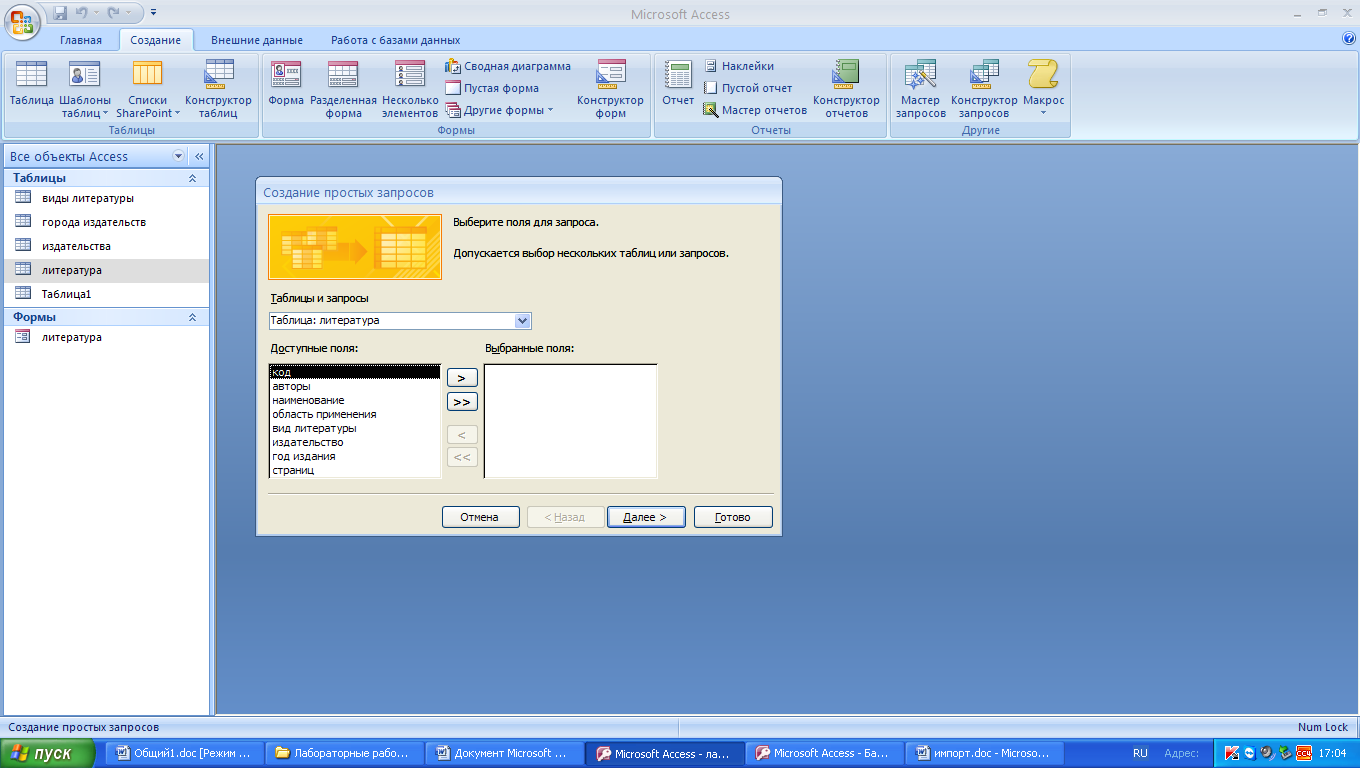Image resolution: width=1360 pixels, height=768 pixels.
Task: Open Шаблоны таблиц dropdown
Action: click(85, 88)
